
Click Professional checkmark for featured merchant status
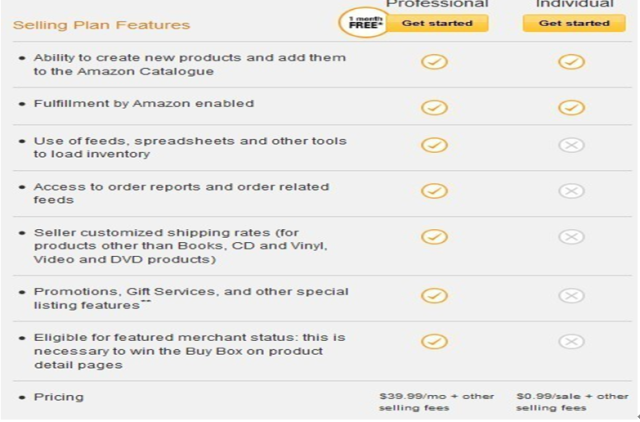click(434, 342)
